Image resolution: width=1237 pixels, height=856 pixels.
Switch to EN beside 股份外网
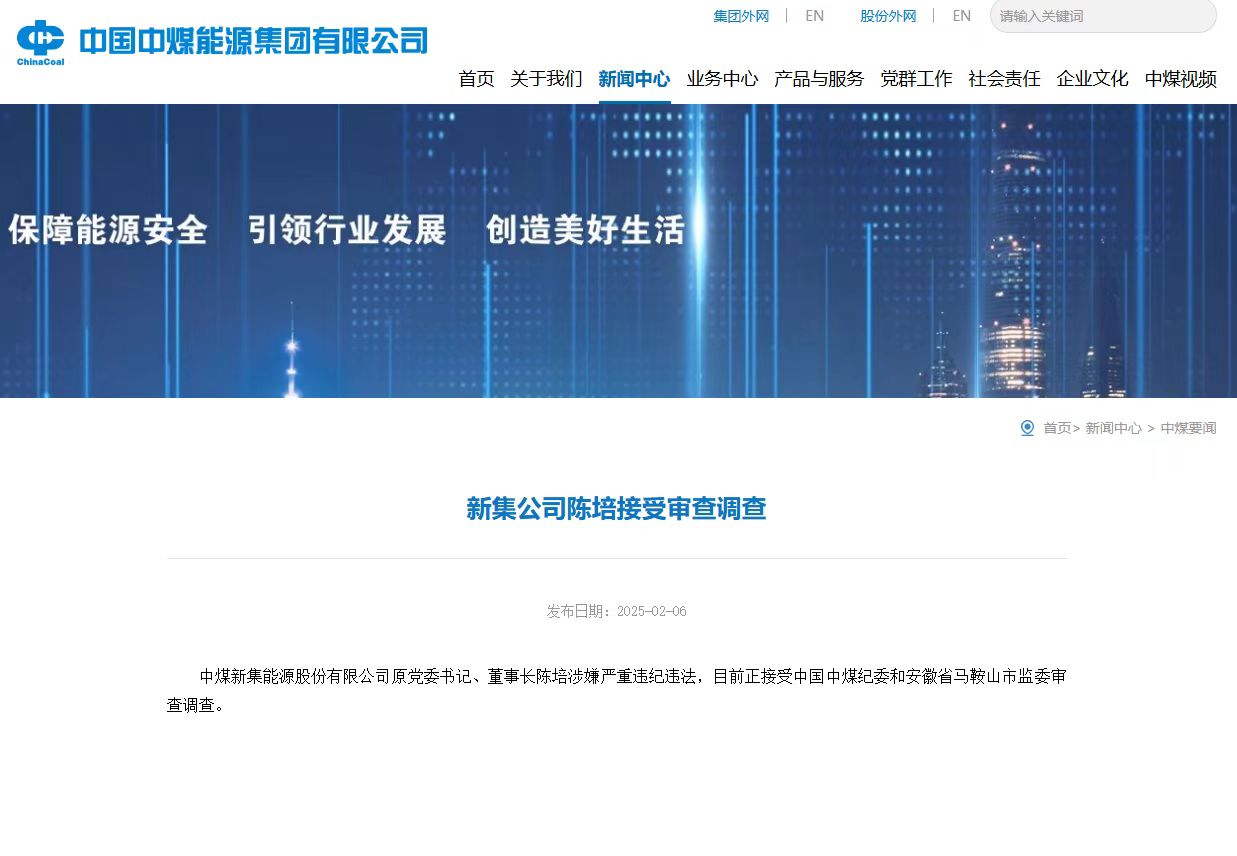(x=961, y=16)
